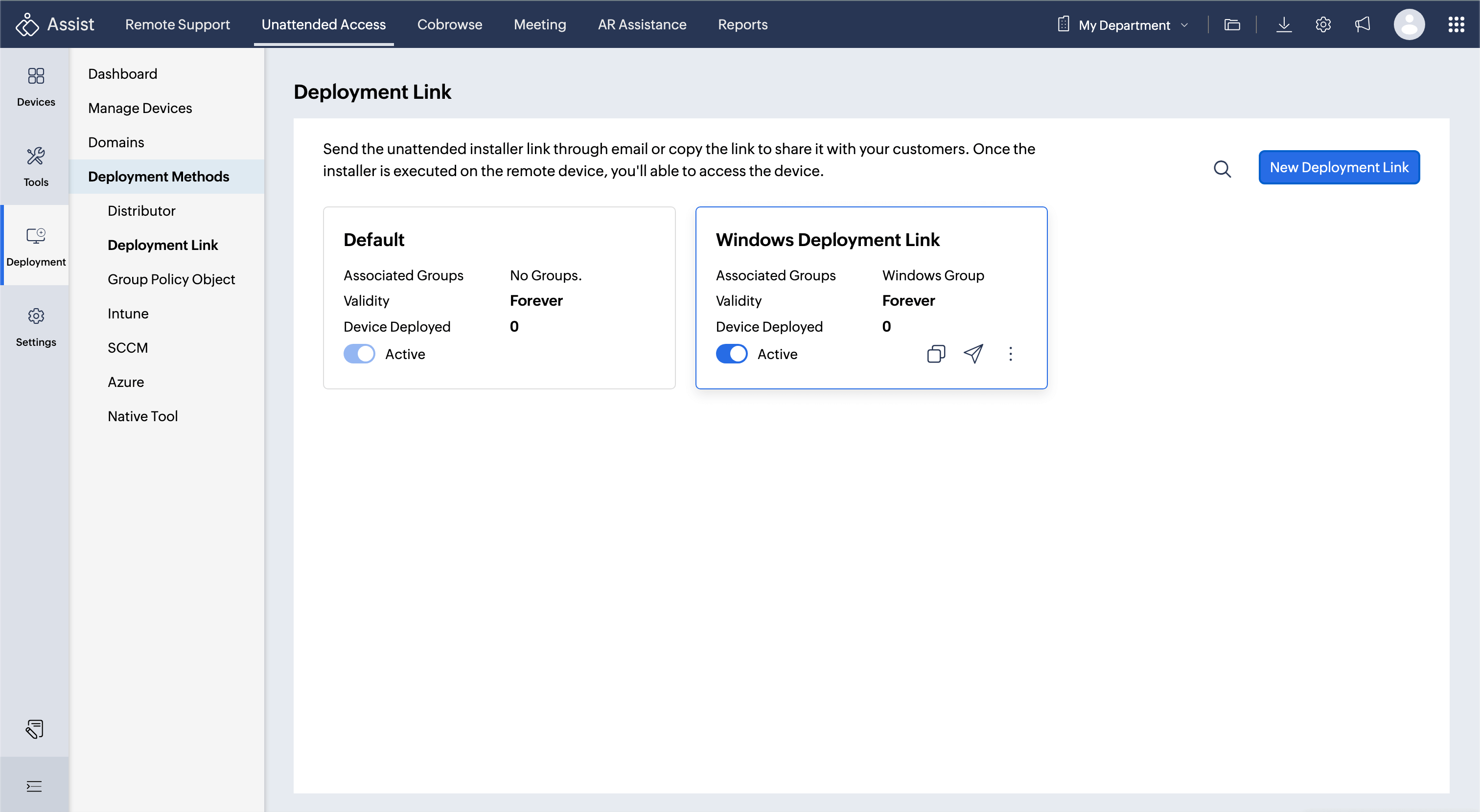
Task: Collapse the sidebar using bottom menu icon
Action: pos(34,786)
